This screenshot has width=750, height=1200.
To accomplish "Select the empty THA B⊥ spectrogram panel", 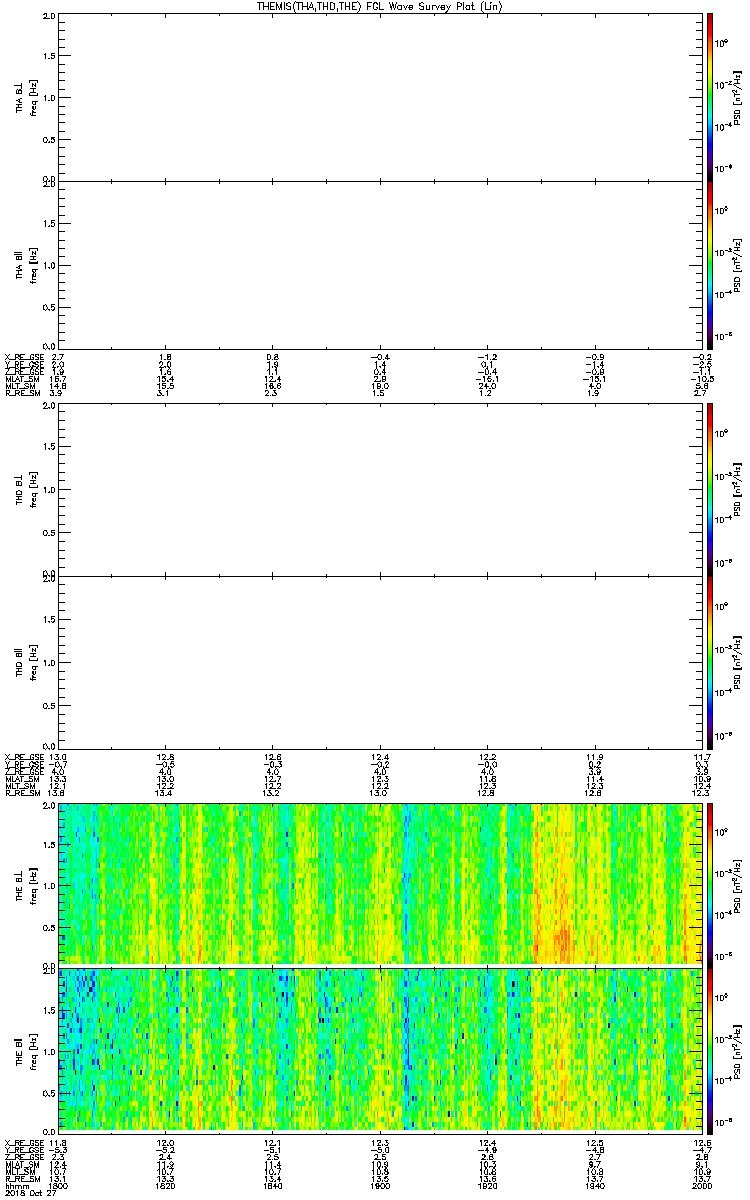I will pyautogui.click(x=380, y=97).
